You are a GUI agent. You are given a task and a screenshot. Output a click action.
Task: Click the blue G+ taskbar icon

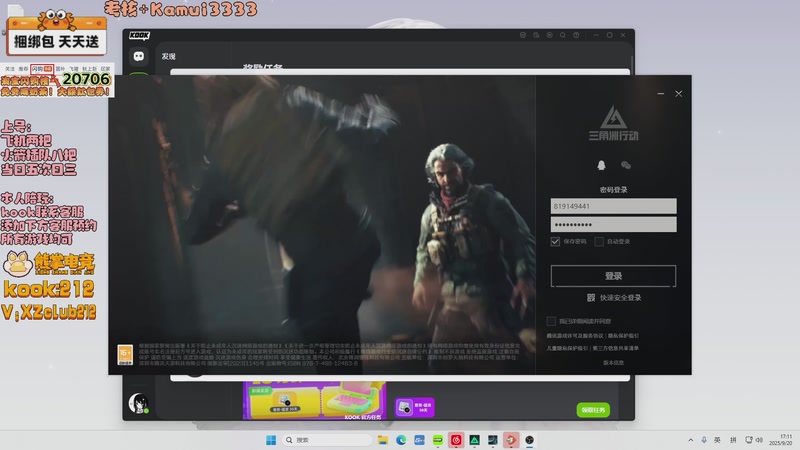(419, 440)
